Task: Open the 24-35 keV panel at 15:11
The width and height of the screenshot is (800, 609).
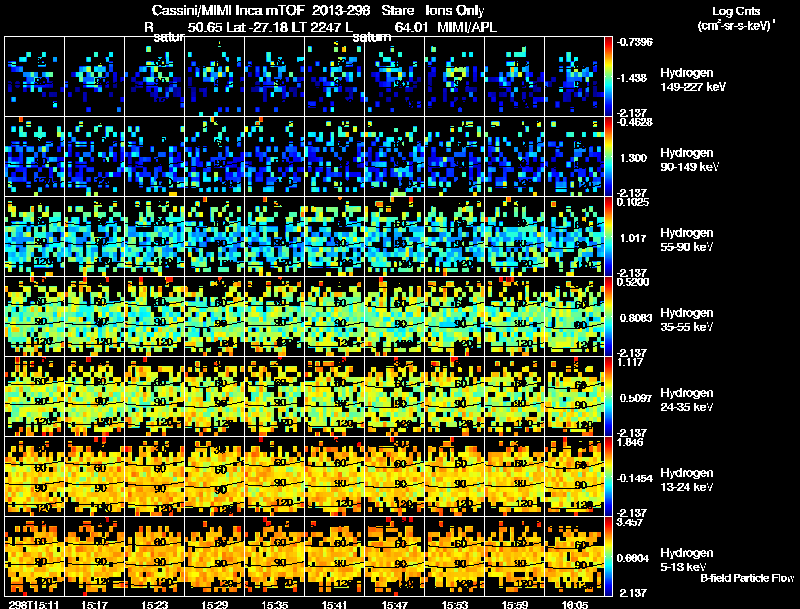Action: [x=34, y=396]
